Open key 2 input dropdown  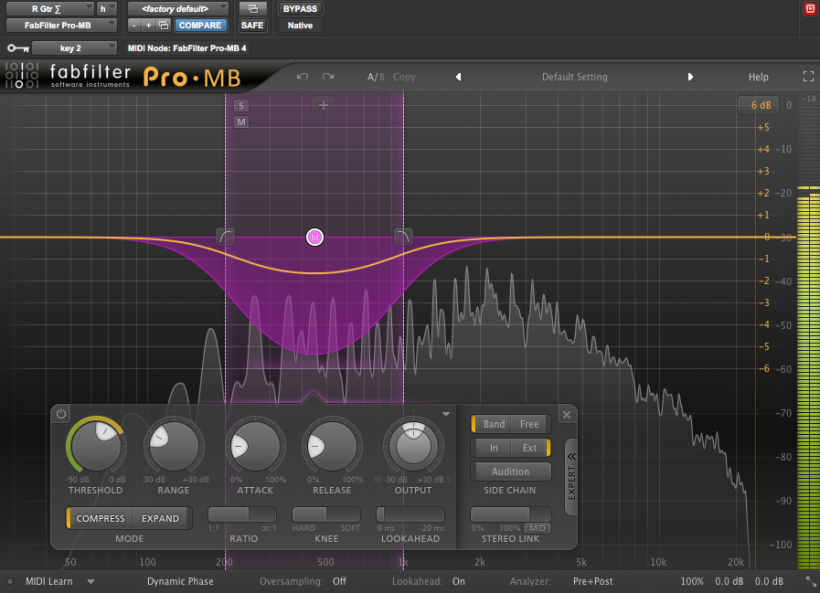(74, 48)
